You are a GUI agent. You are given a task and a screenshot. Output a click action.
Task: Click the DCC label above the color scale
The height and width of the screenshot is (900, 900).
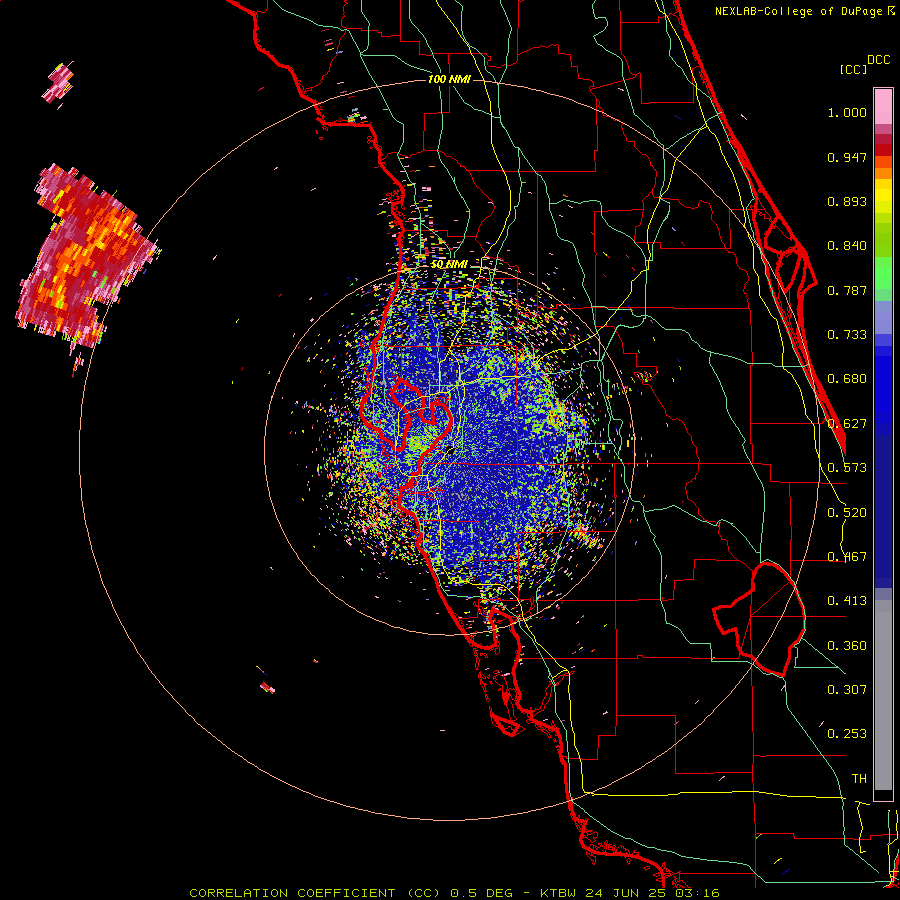click(879, 60)
